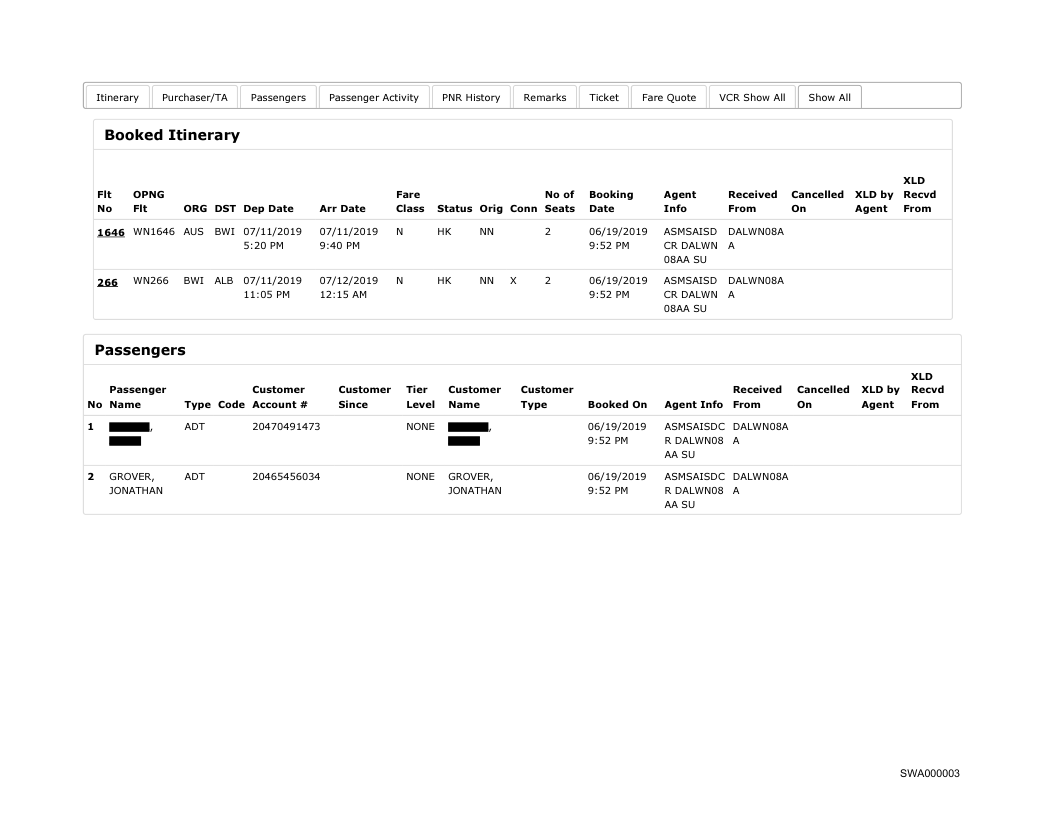Go to the Remarks tab
1056x816 pixels.
pyautogui.click(x=544, y=97)
